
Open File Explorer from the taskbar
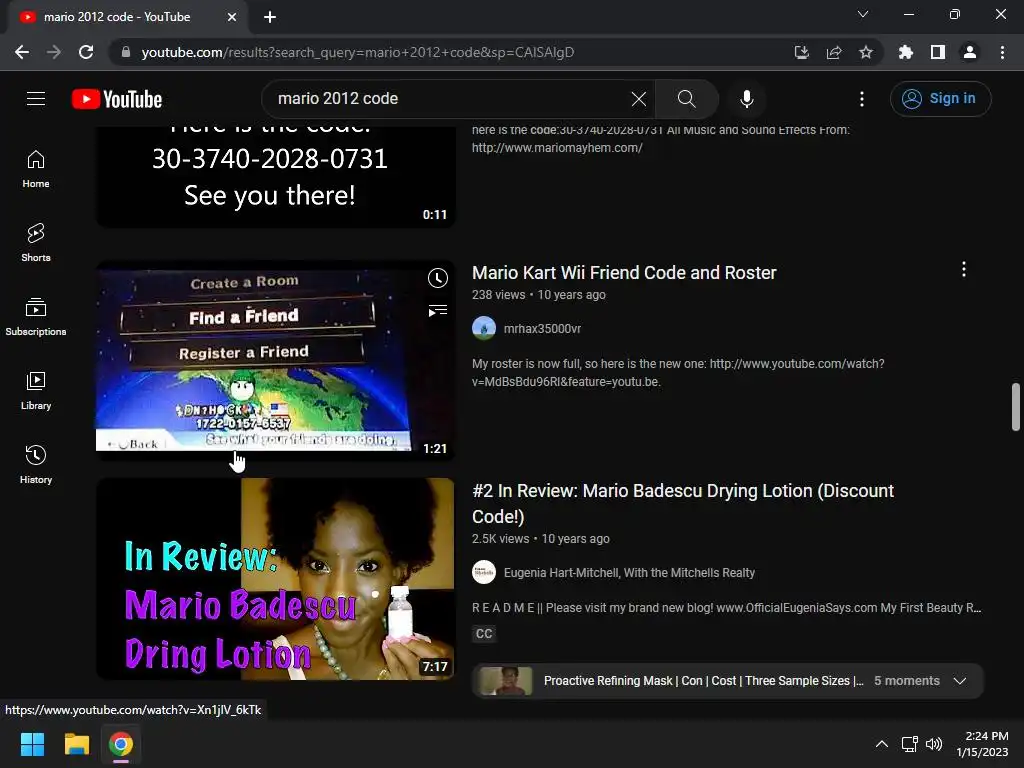76,744
